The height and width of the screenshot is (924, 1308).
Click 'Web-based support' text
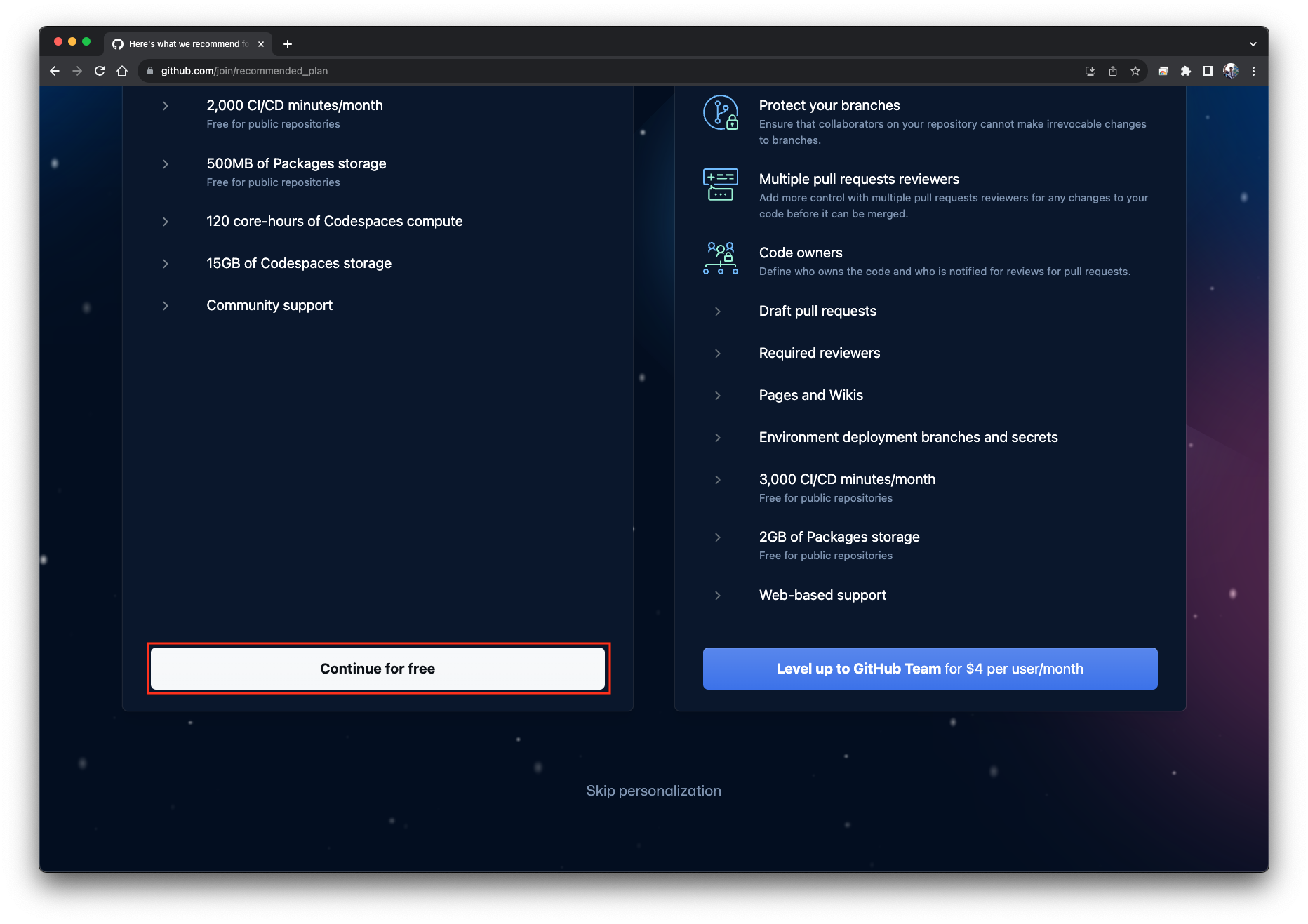pos(822,595)
